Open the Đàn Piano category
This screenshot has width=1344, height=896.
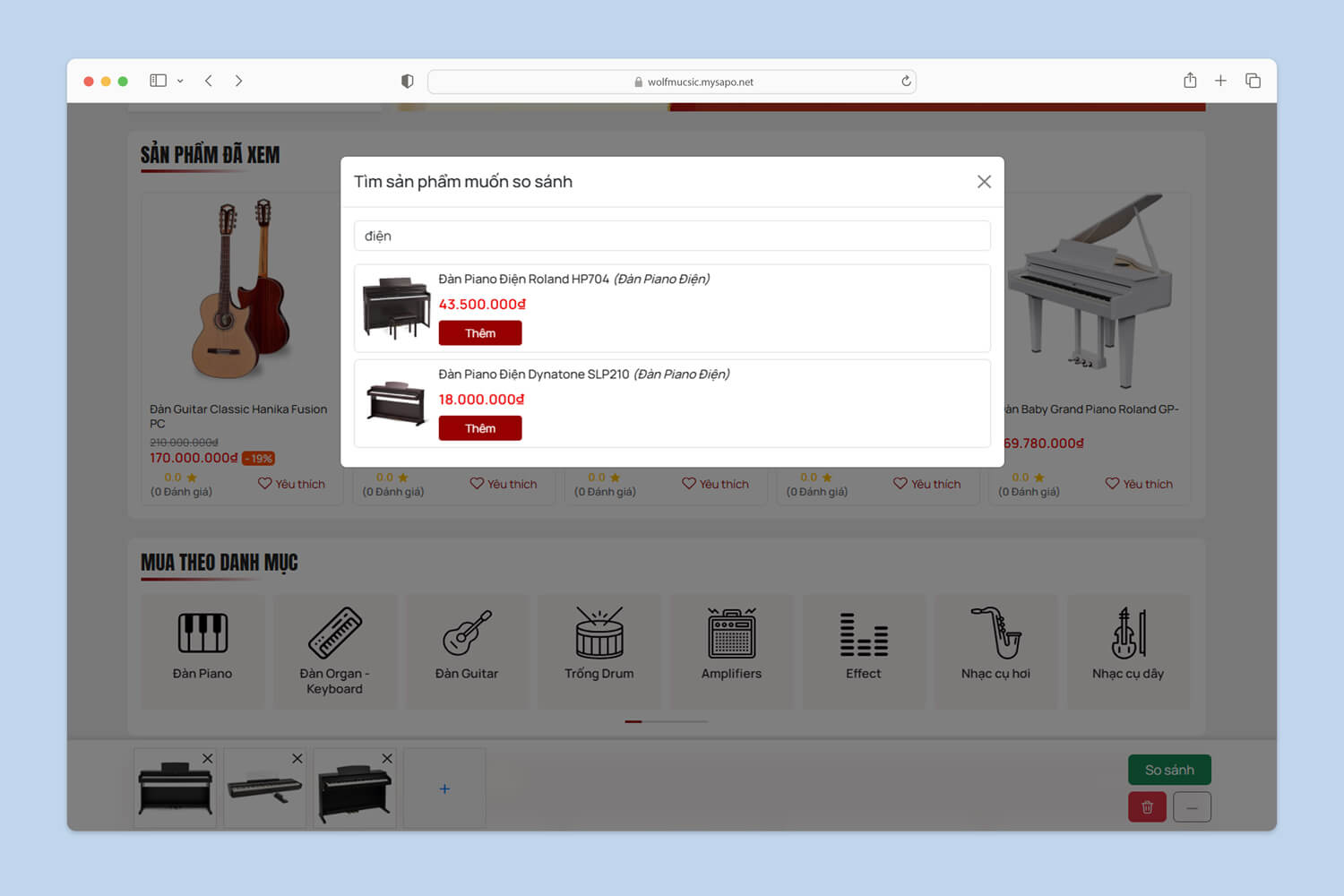click(x=202, y=651)
